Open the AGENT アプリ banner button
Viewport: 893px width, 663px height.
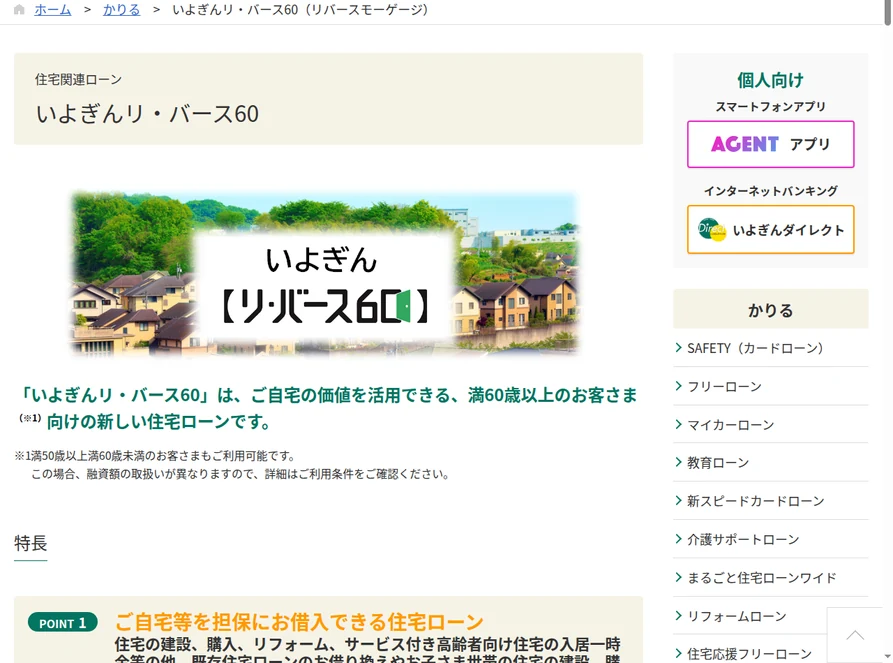pyautogui.click(x=771, y=144)
